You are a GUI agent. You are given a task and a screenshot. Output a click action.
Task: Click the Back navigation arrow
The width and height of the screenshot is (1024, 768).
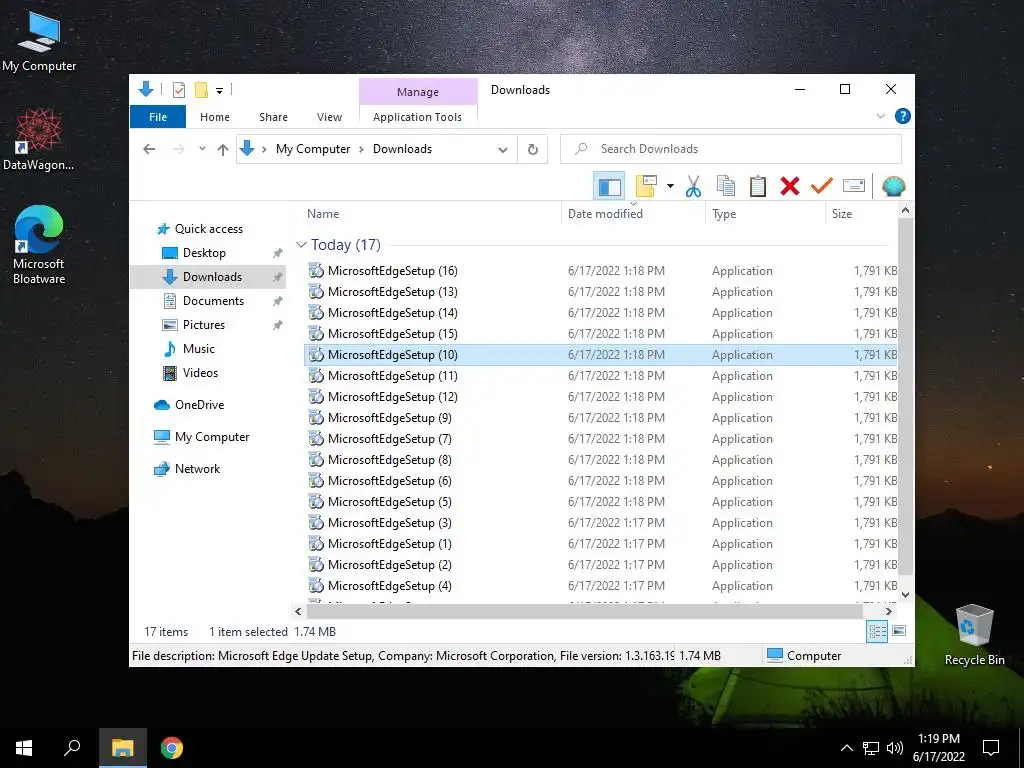(149, 149)
